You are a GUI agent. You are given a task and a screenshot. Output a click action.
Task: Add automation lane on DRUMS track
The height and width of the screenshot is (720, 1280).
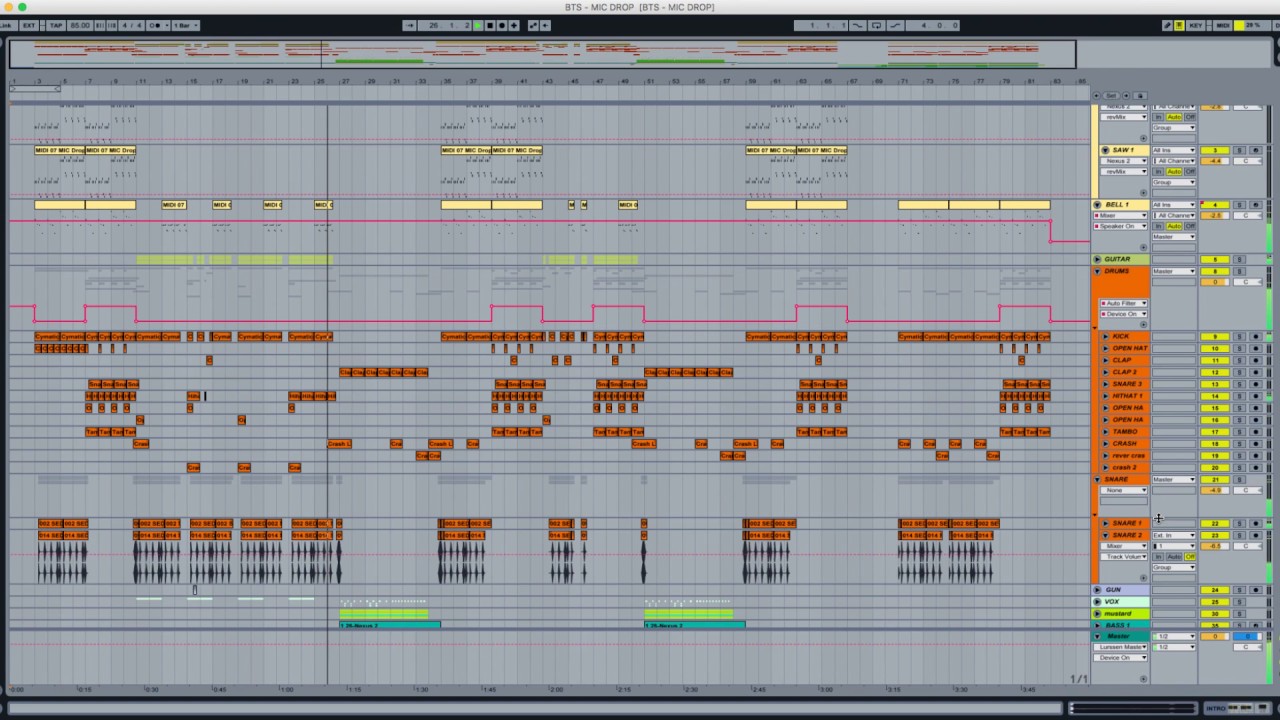(x=1143, y=325)
